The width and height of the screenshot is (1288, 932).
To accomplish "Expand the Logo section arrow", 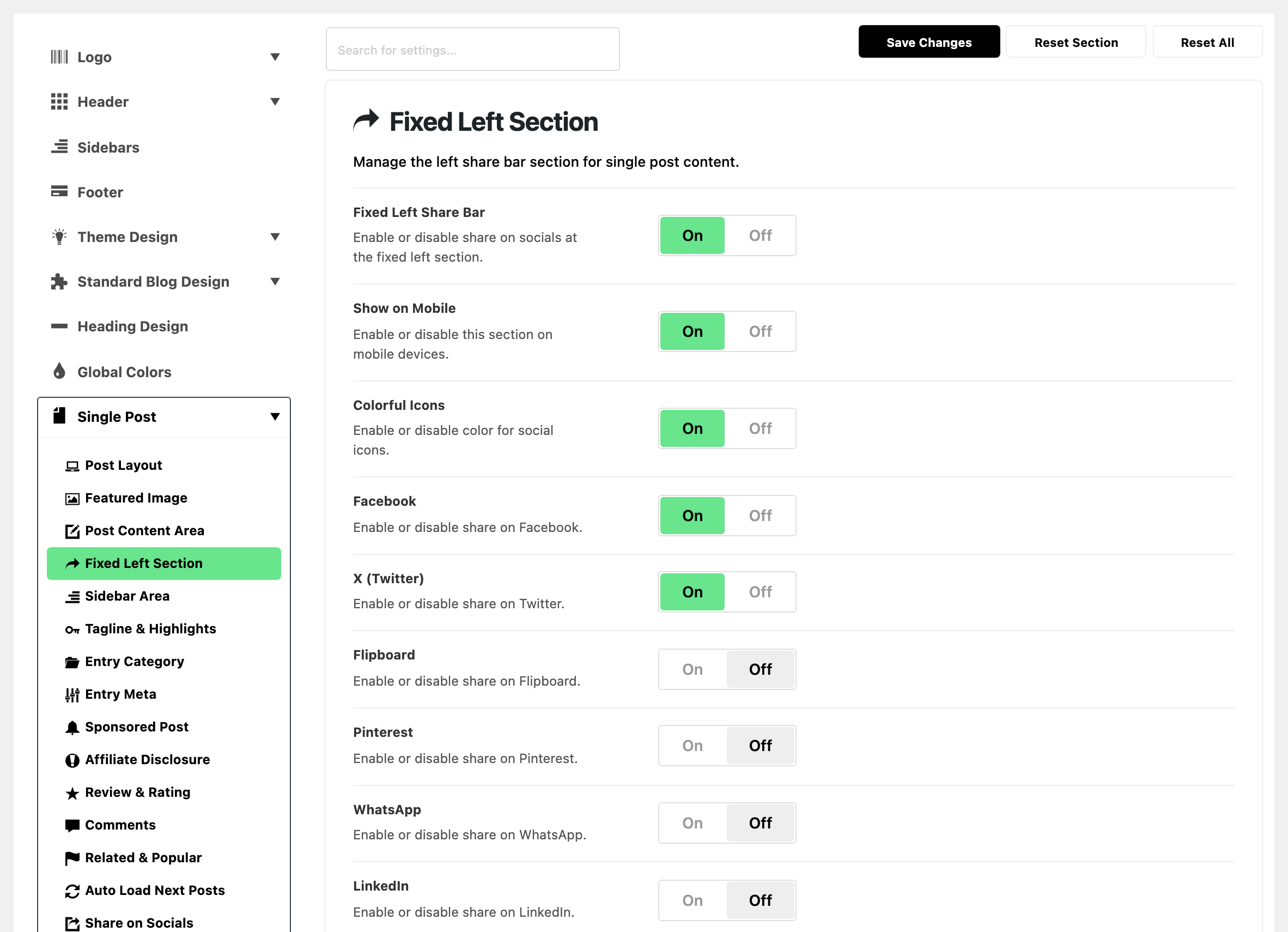I will click(275, 57).
